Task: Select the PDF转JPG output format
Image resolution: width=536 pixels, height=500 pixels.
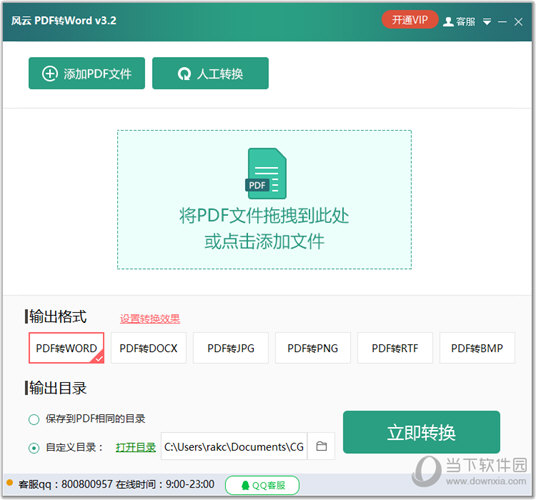Action: click(x=231, y=348)
